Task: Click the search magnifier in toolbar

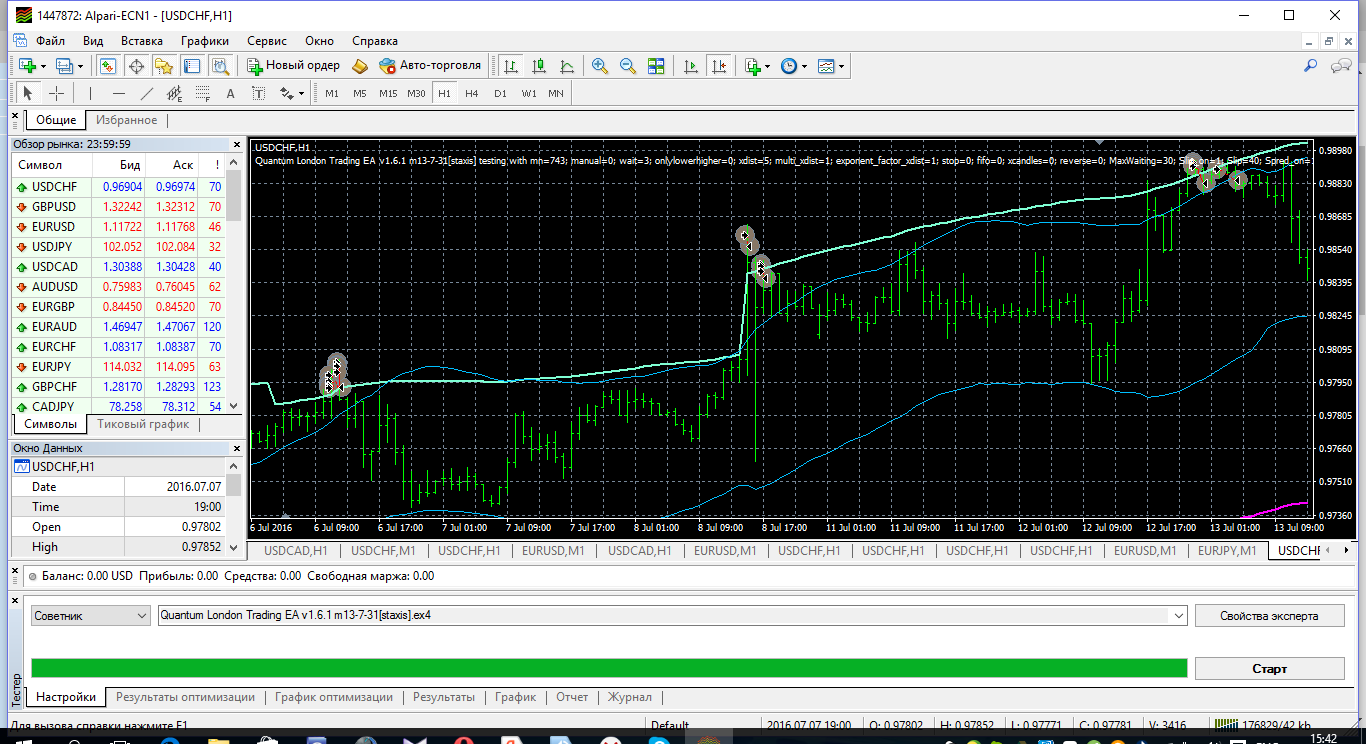Action: (x=1310, y=65)
